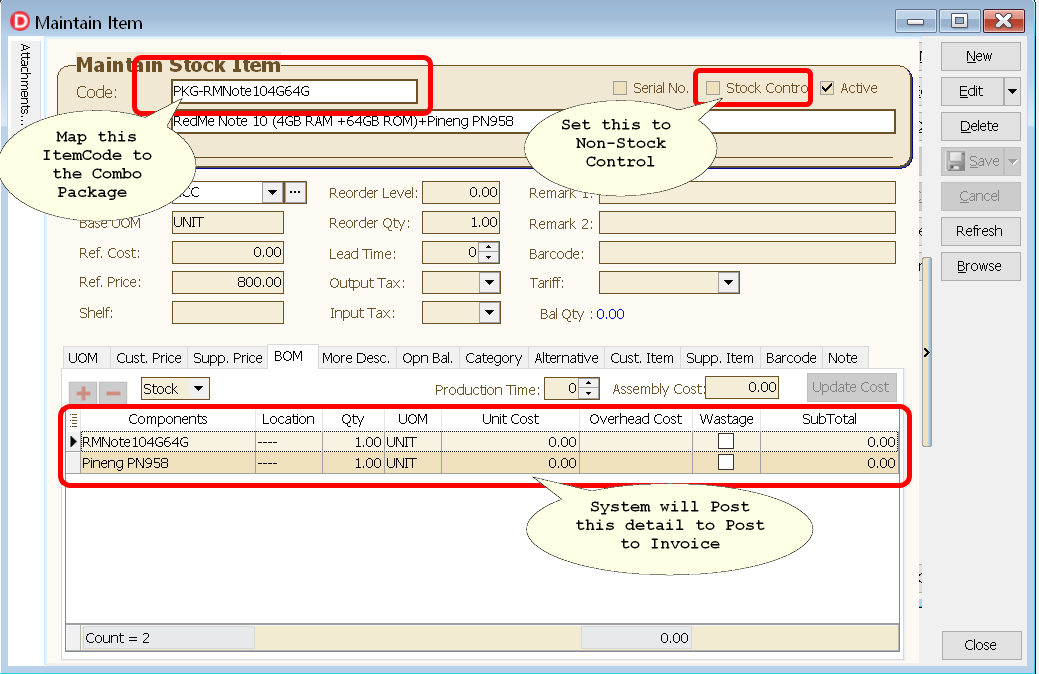Viewport: 1039px width, 674px height.
Task: Tick Wastage checkbox for RMNote104G64G row
Action: [726, 441]
